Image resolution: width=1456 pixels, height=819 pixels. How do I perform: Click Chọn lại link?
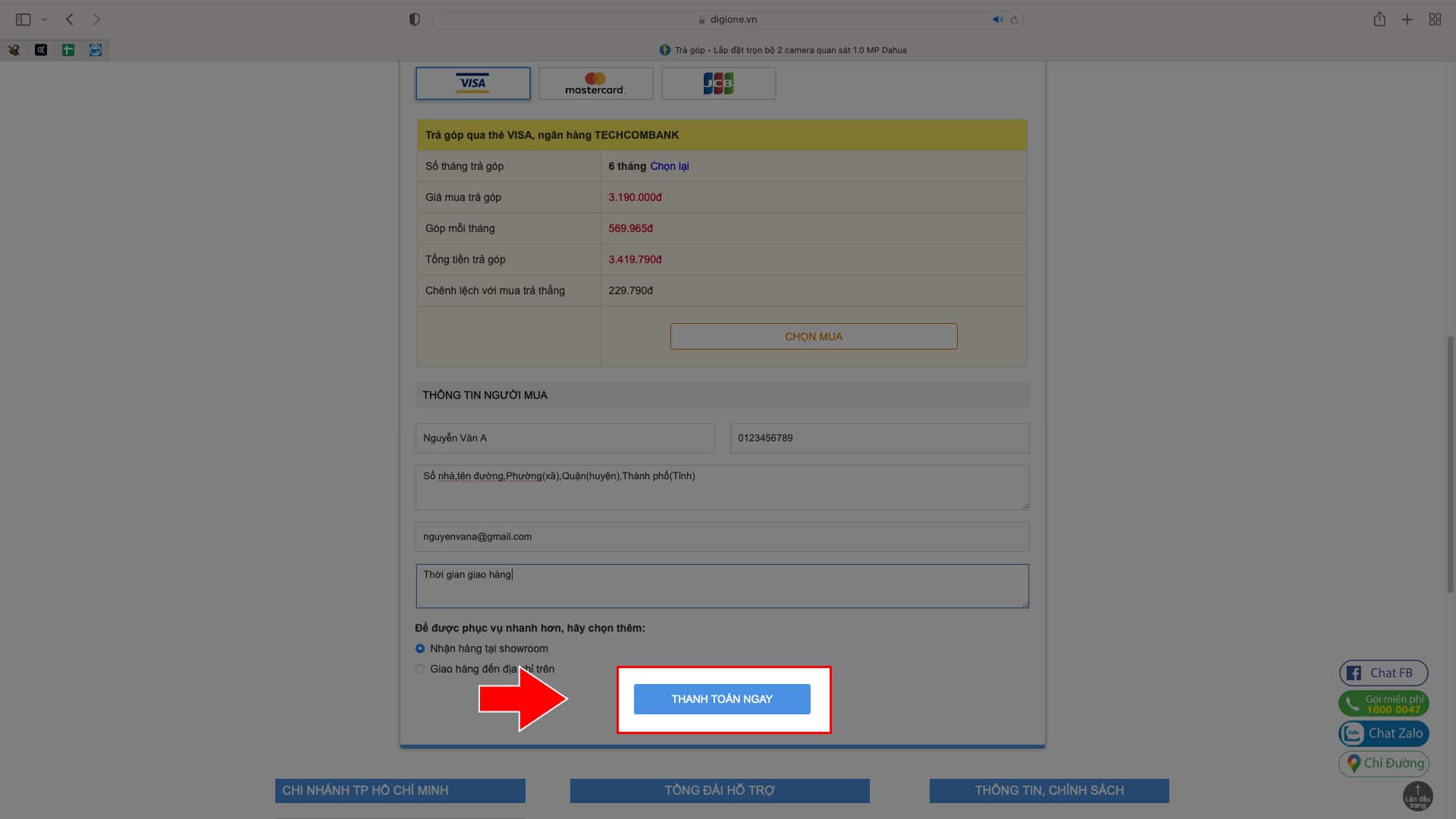tap(669, 166)
